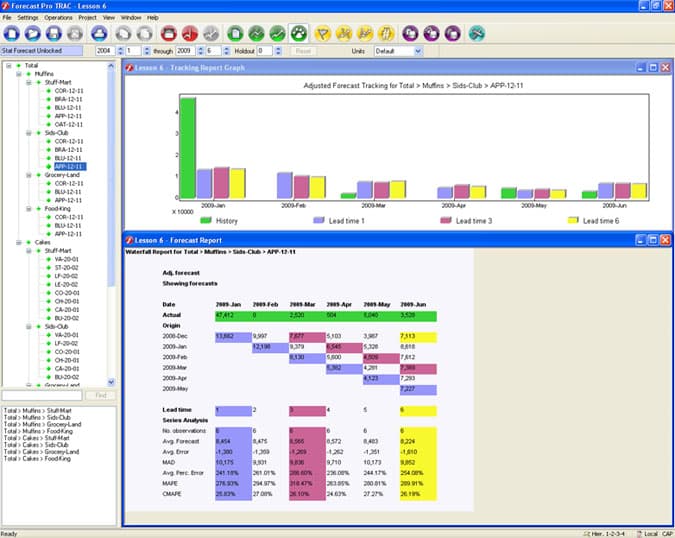The width and height of the screenshot is (675, 538).
Task: Click the third purple toolbar icon
Action: pyautogui.click(x=452, y=33)
